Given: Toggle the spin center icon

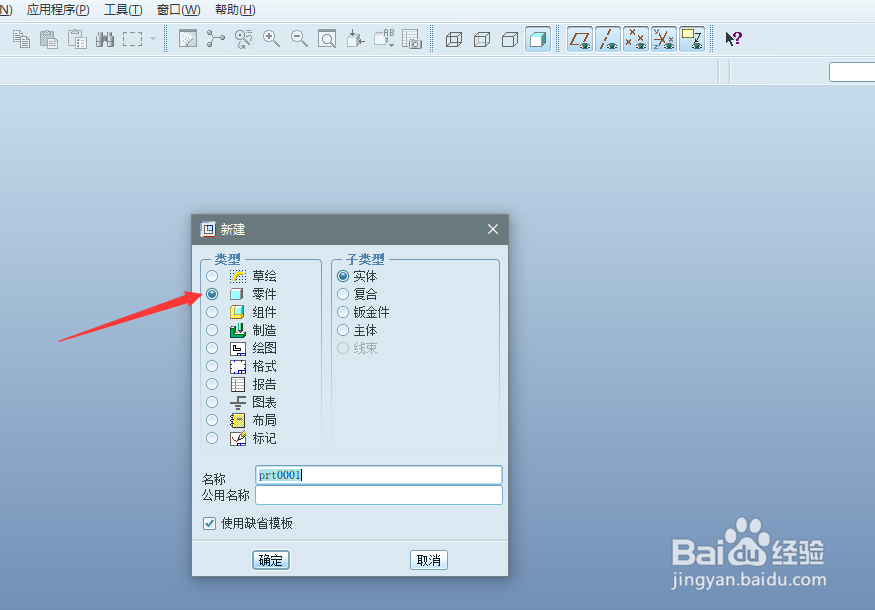Looking at the screenshot, I should (215, 39).
